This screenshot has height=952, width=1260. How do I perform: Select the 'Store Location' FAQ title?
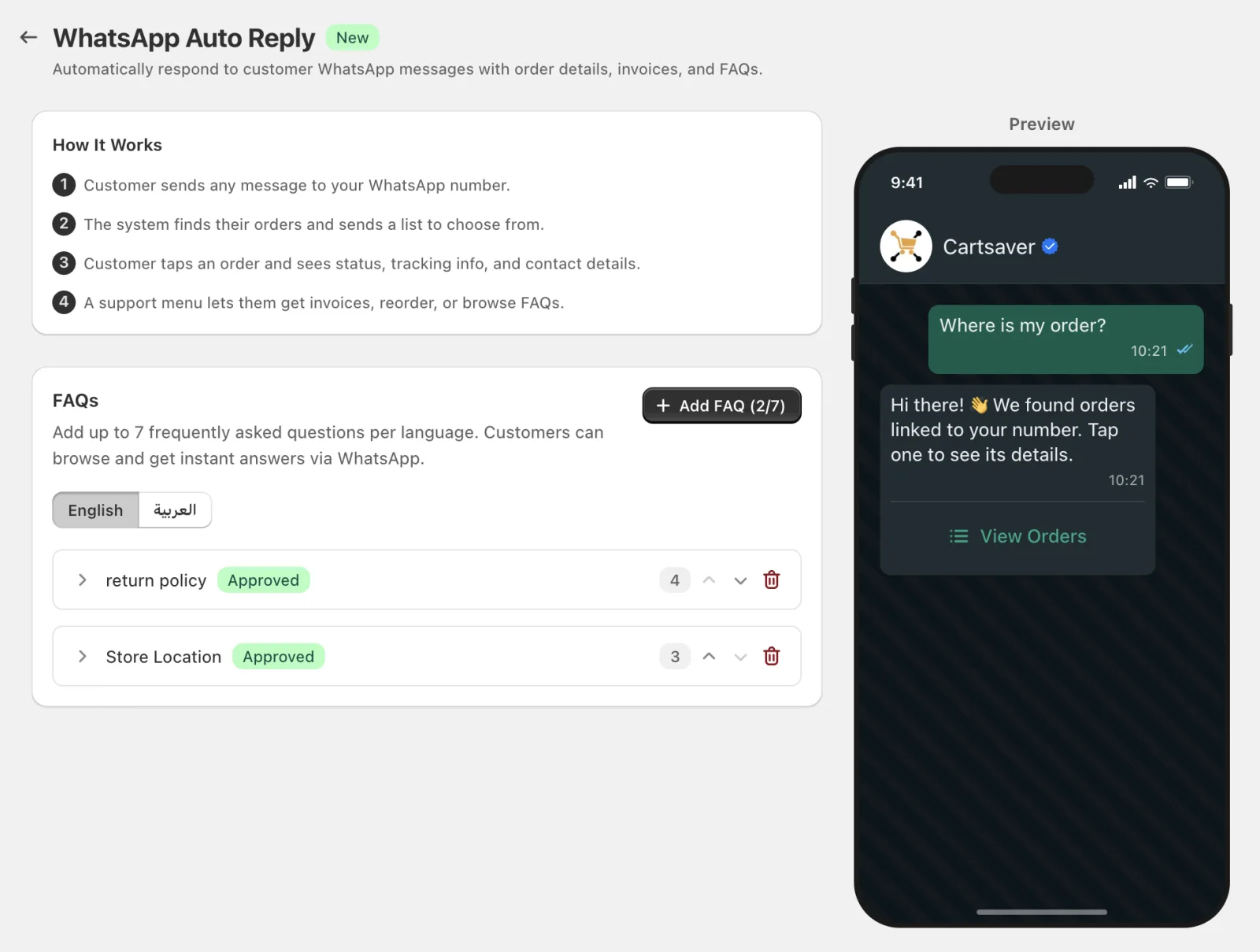pos(164,657)
